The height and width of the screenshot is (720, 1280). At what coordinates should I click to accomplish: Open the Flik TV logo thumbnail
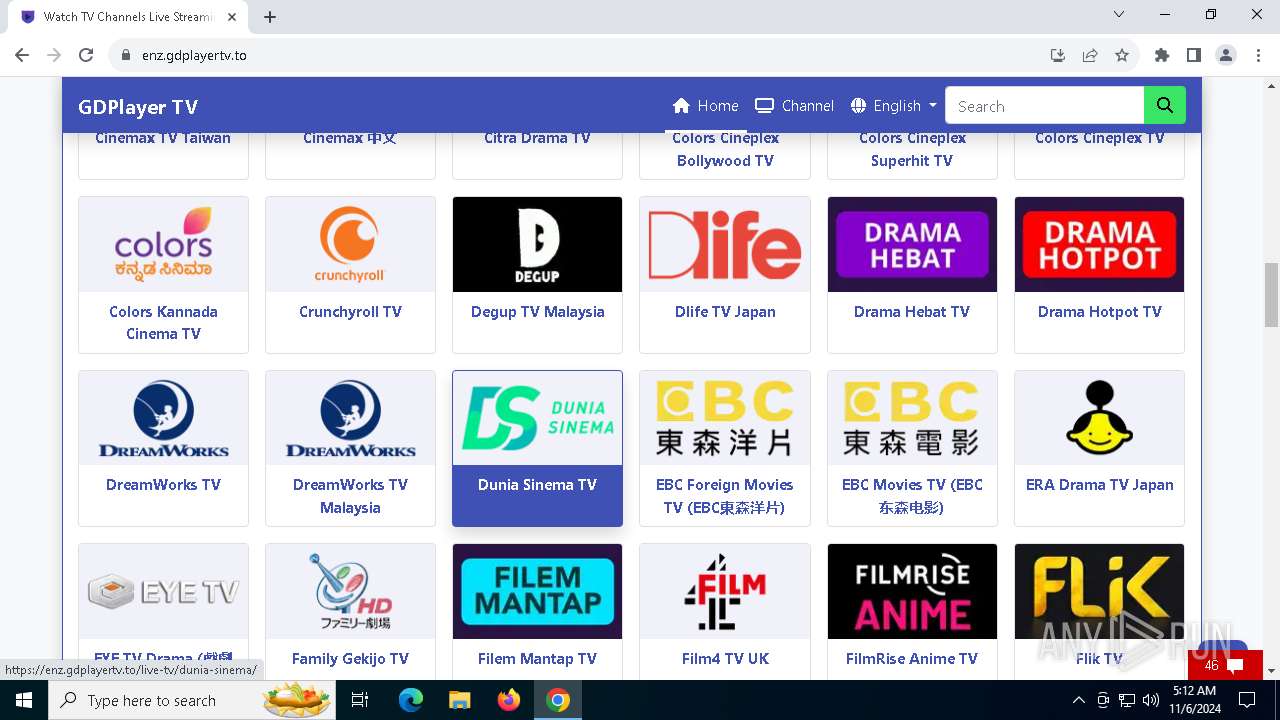pos(1099,591)
